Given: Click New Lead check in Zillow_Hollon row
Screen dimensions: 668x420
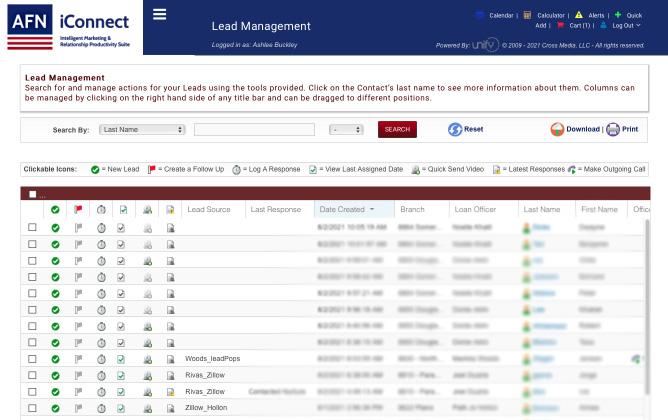Looking at the screenshot, I should (55, 408).
